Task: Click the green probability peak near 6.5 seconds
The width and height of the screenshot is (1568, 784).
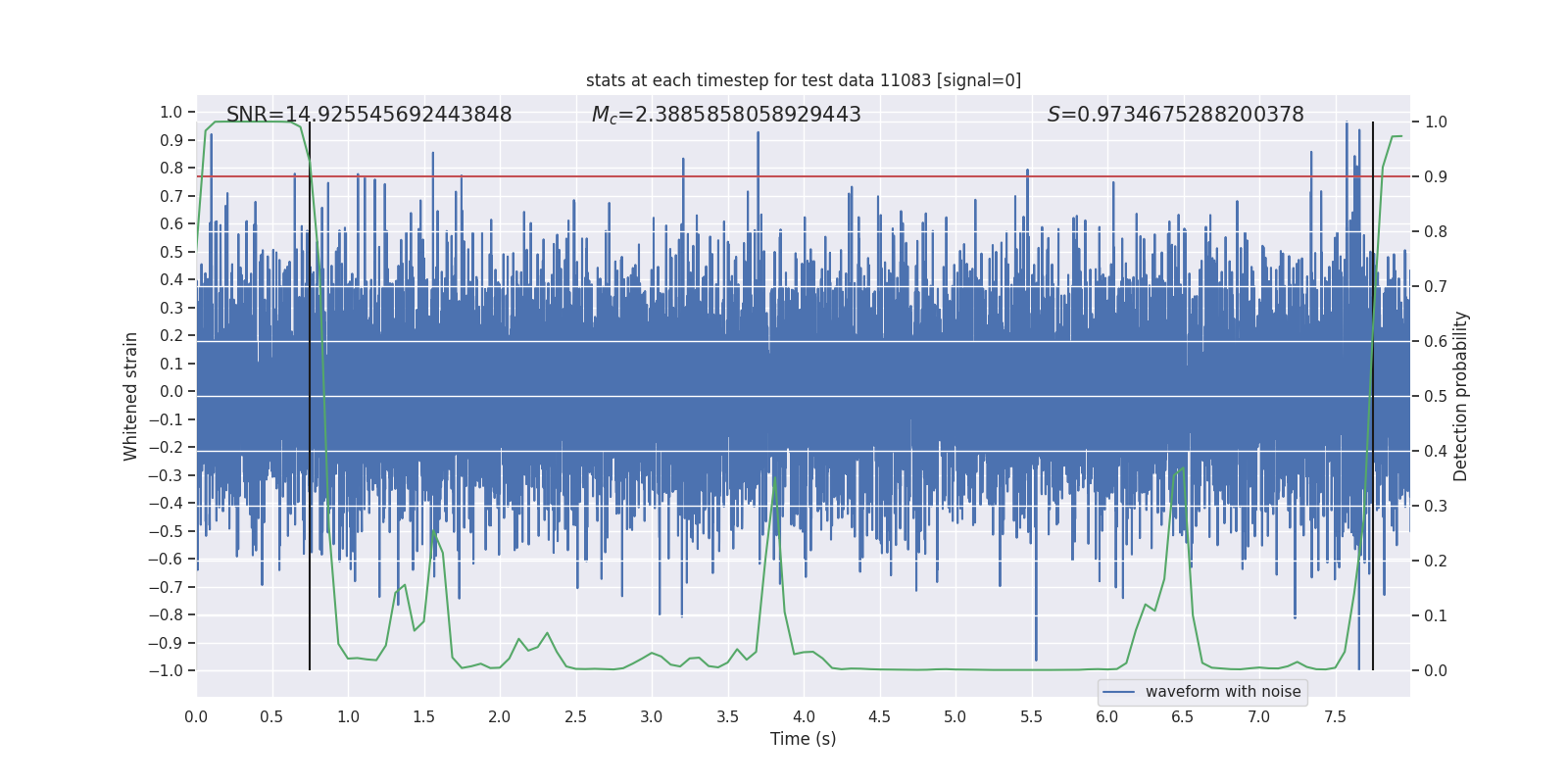Action: pos(1181,469)
